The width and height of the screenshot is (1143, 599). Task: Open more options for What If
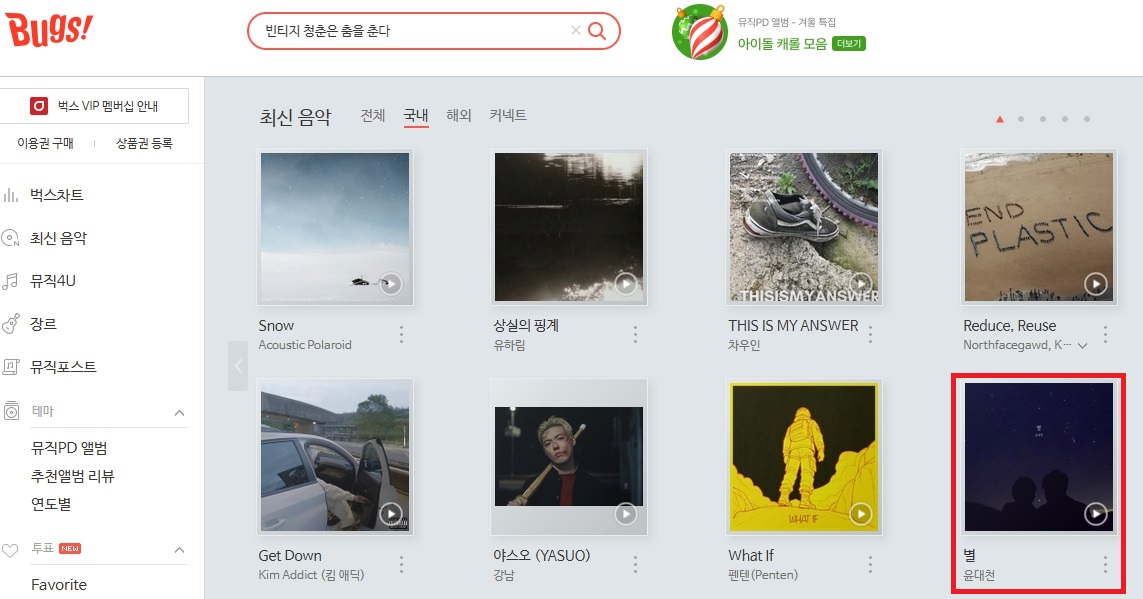coord(870,564)
